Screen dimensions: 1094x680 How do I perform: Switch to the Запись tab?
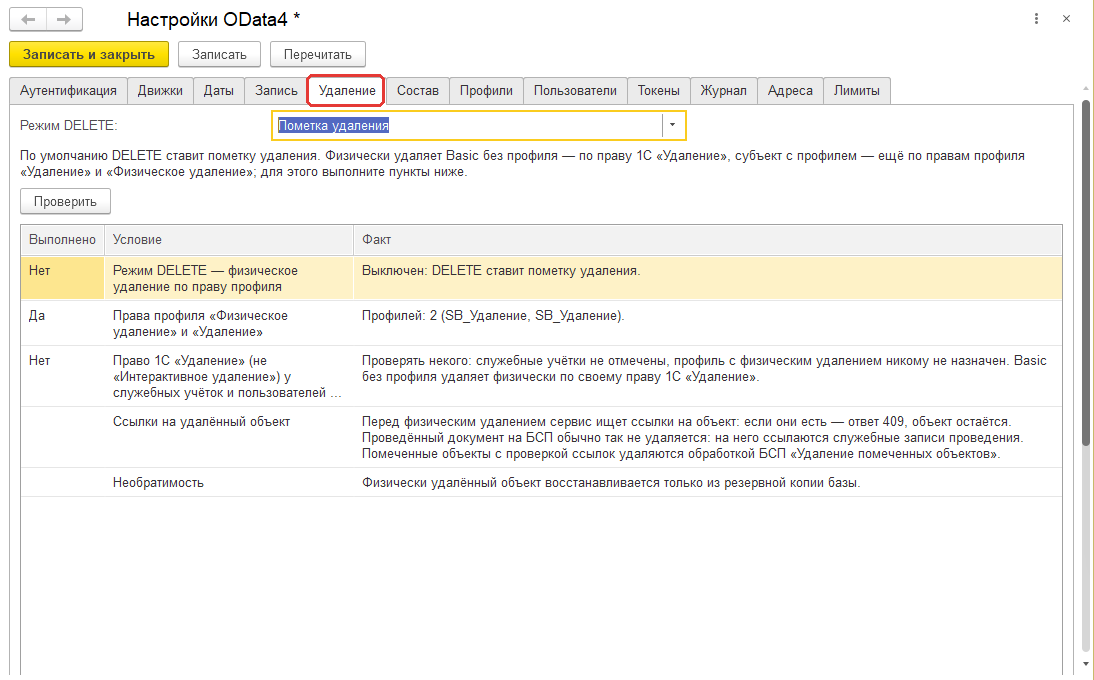[276, 91]
